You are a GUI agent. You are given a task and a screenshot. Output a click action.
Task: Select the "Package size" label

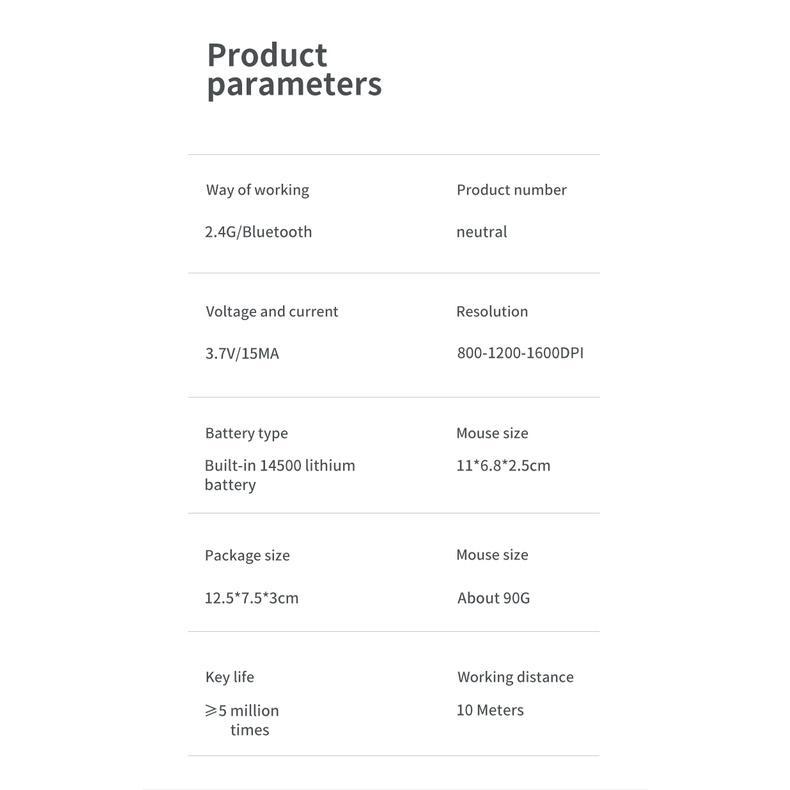tap(247, 556)
